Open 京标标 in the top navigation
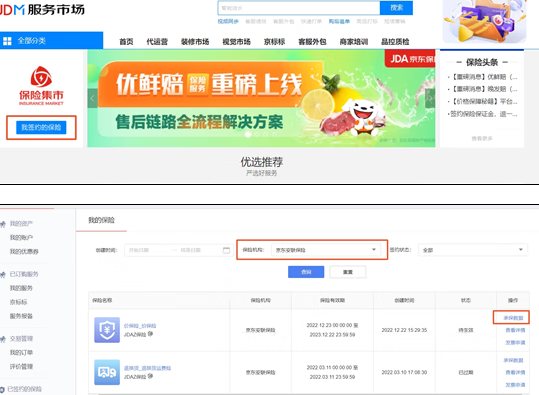This screenshot has height=395, width=539. coord(274,42)
